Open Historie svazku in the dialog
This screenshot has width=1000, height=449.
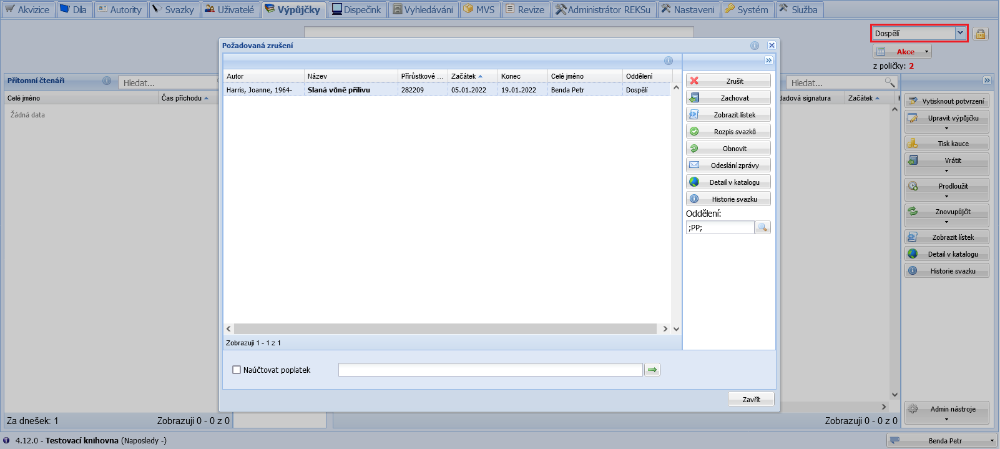pos(727,199)
